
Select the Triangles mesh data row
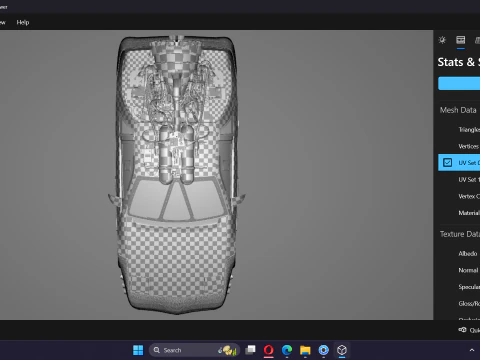pos(459,130)
